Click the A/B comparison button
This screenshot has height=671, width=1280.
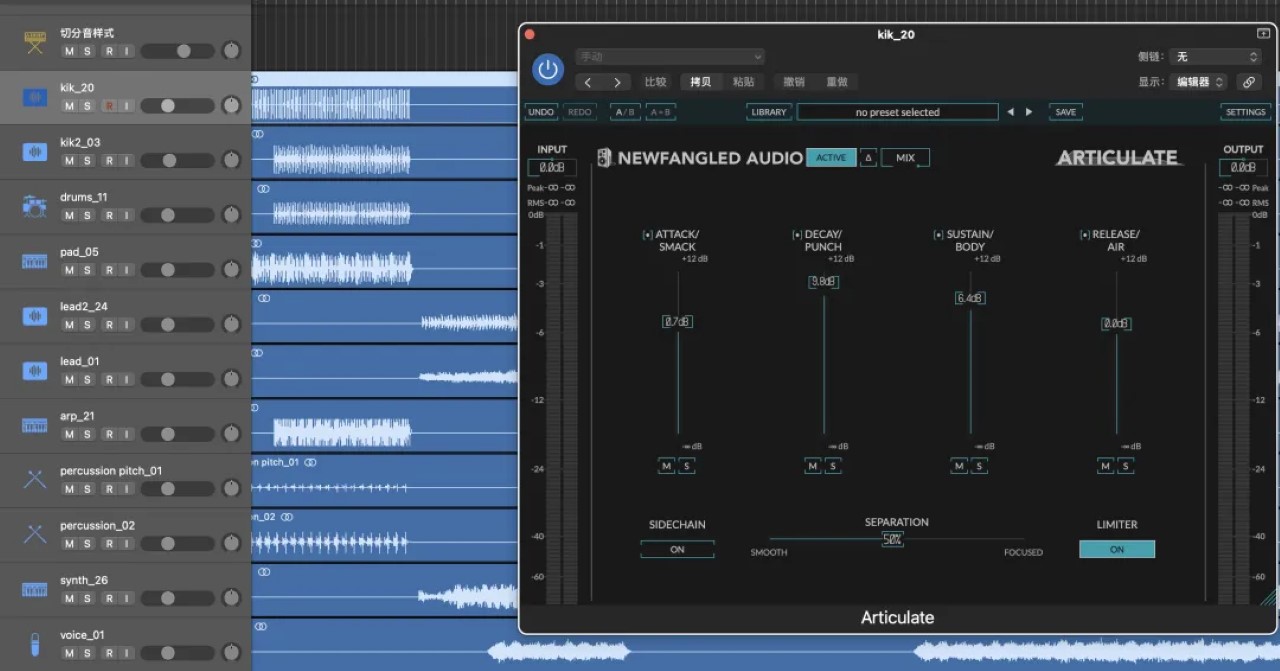tap(625, 112)
